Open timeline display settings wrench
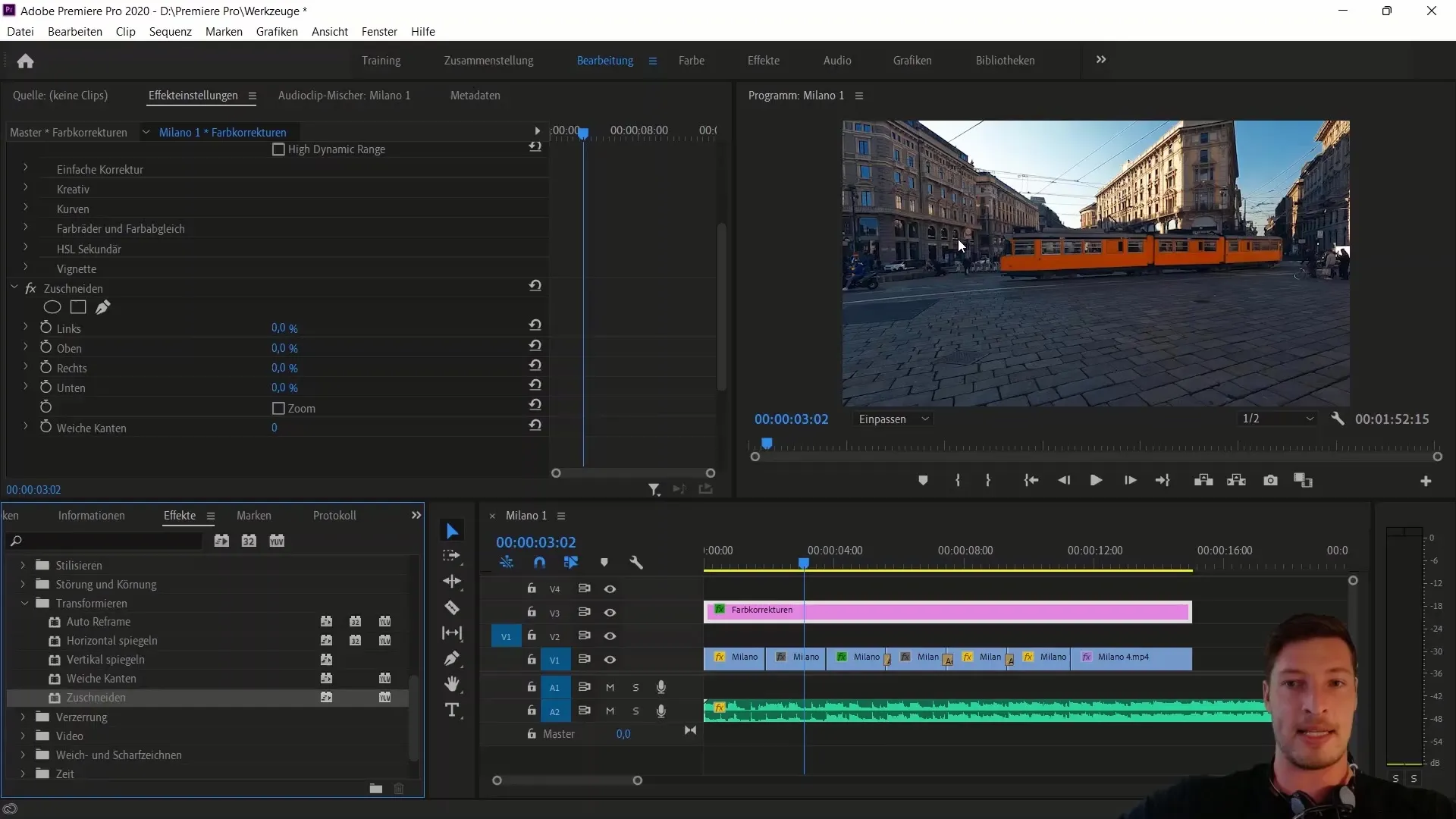 tap(636, 563)
